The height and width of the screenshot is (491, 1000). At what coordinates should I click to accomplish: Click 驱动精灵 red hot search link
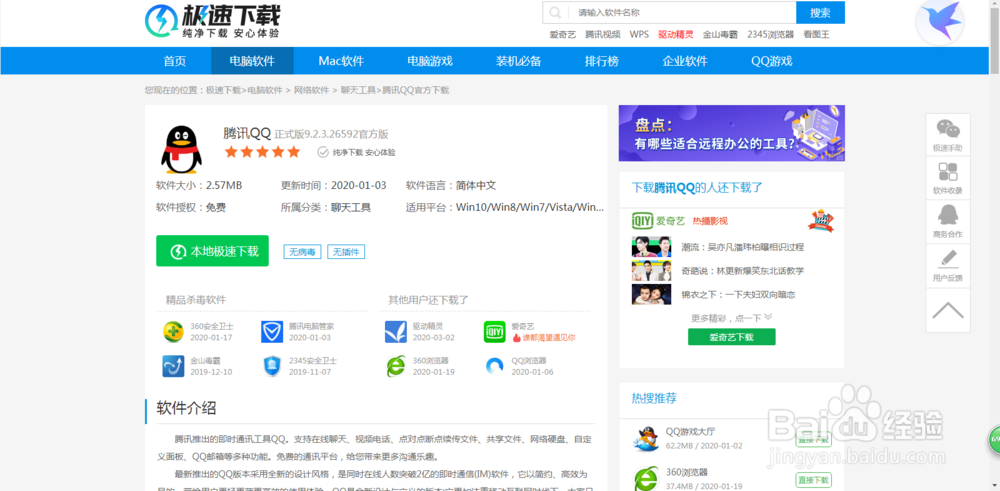[x=675, y=34]
